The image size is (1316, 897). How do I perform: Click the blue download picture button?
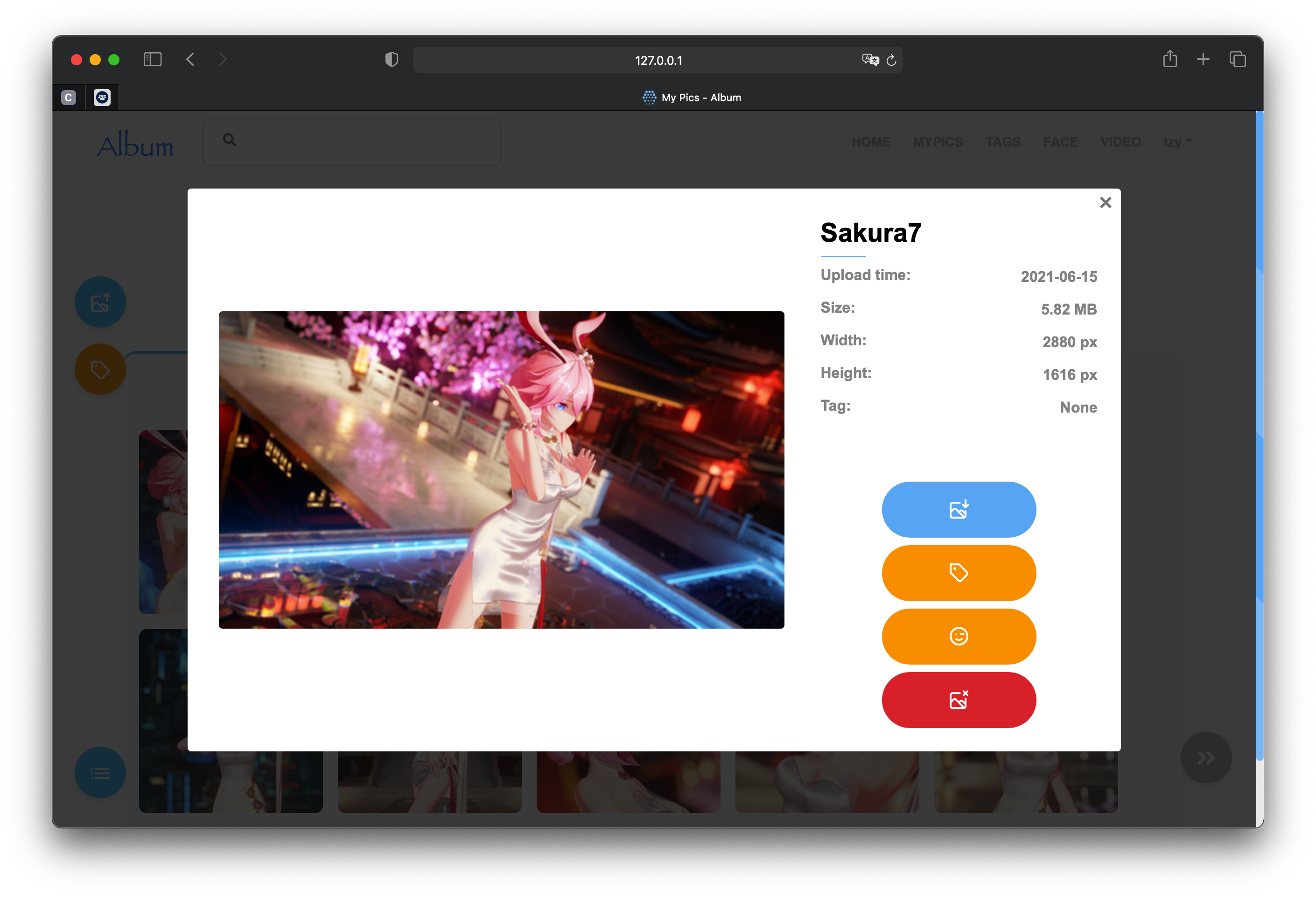point(958,509)
